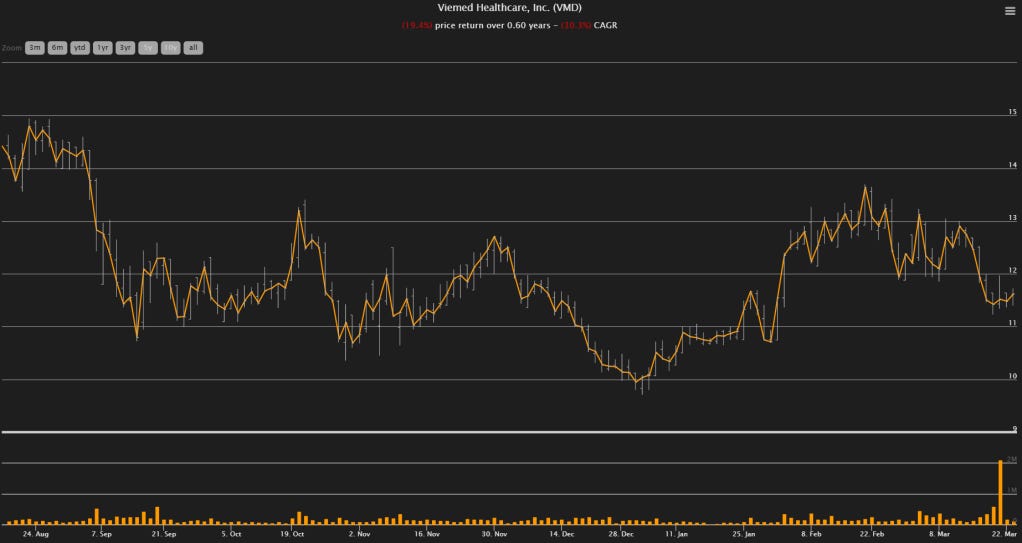Click the Zoom label beside range buttons
The height and width of the screenshot is (543, 1022).
pos(12,48)
